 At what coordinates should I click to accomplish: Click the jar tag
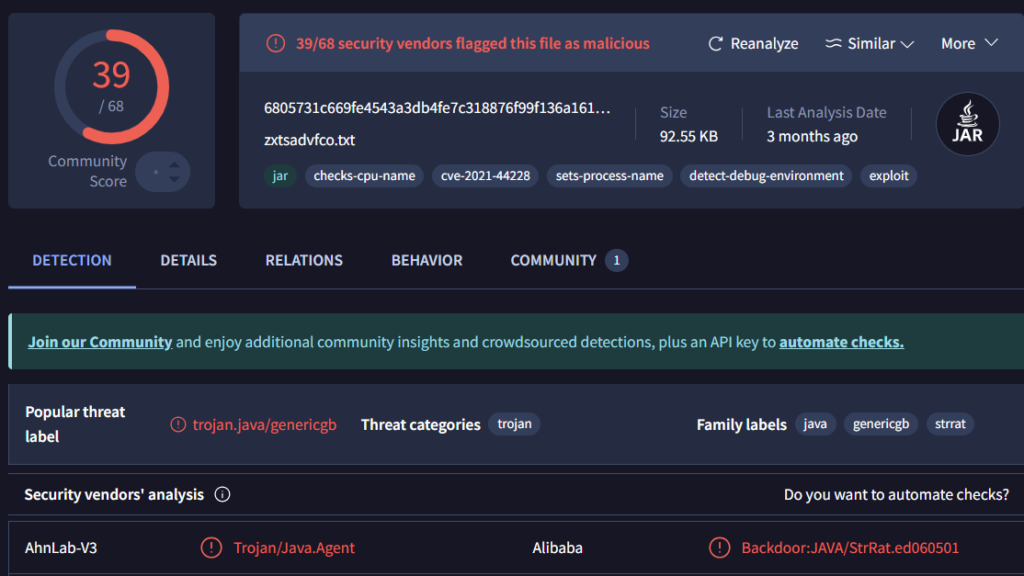click(x=280, y=176)
